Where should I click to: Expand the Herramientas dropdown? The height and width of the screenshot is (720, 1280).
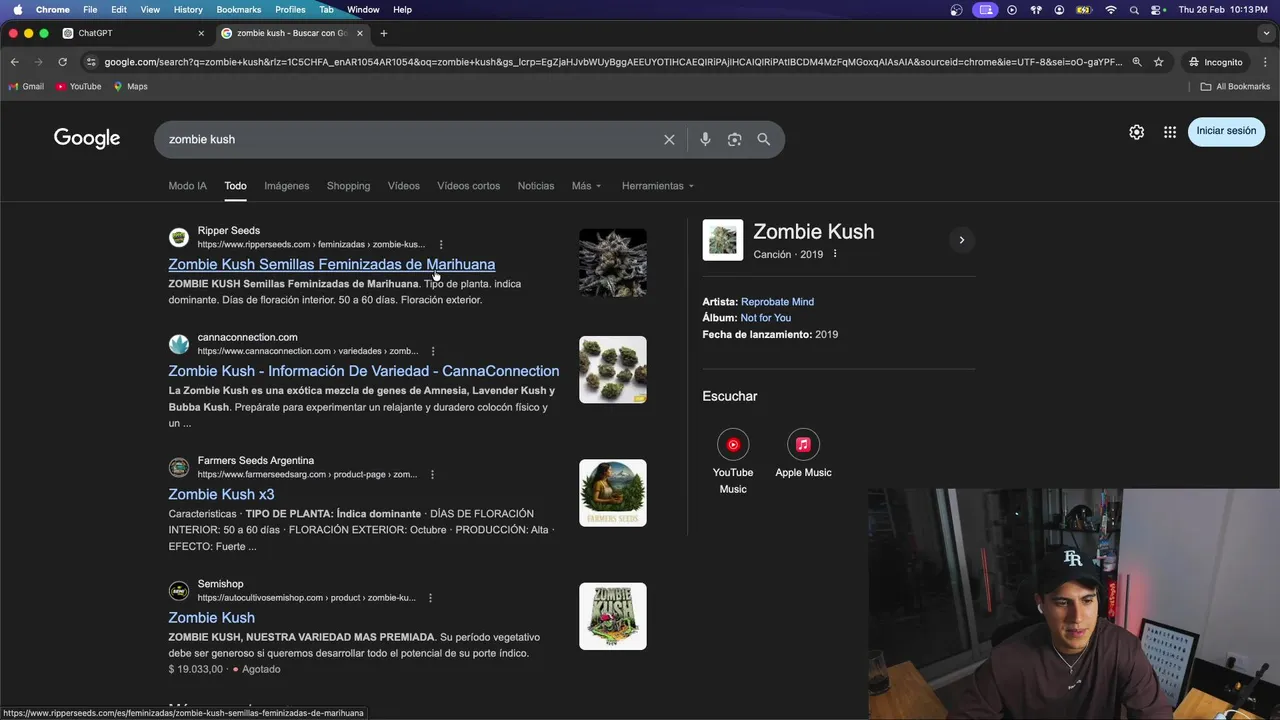click(657, 186)
